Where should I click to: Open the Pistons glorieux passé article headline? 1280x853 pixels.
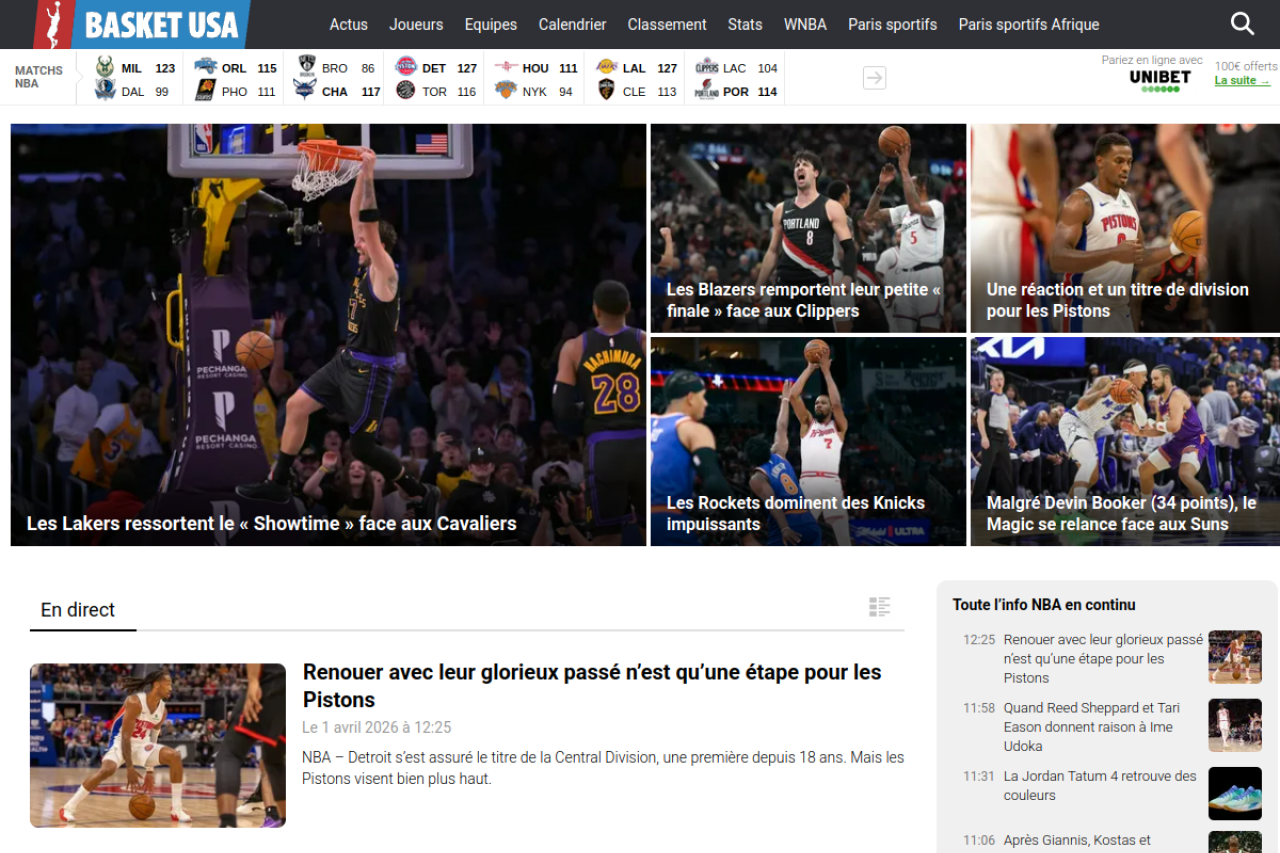(x=592, y=685)
